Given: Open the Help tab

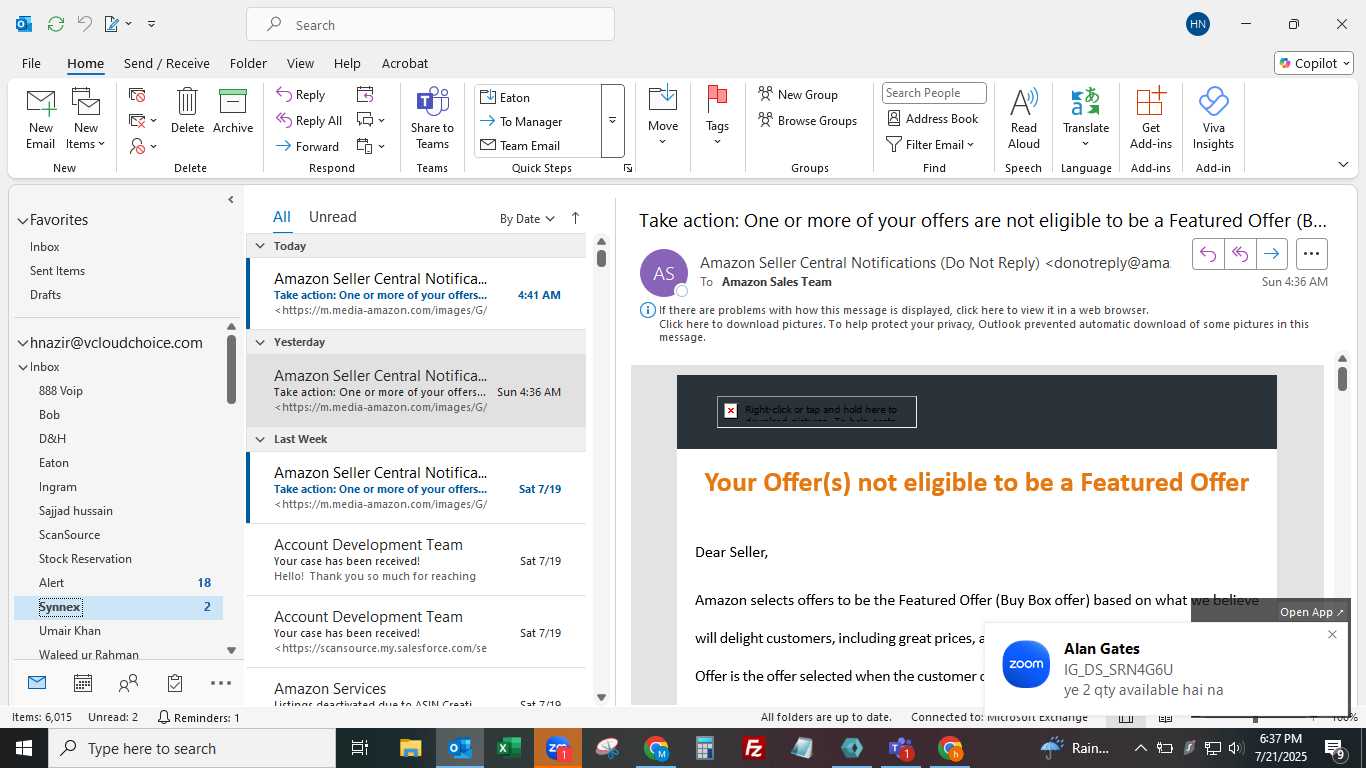Looking at the screenshot, I should (x=347, y=63).
